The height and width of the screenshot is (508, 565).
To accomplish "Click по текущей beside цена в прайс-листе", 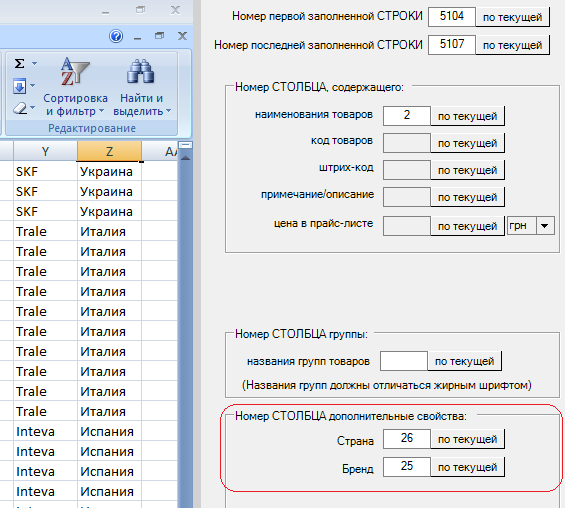I will [467, 226].
